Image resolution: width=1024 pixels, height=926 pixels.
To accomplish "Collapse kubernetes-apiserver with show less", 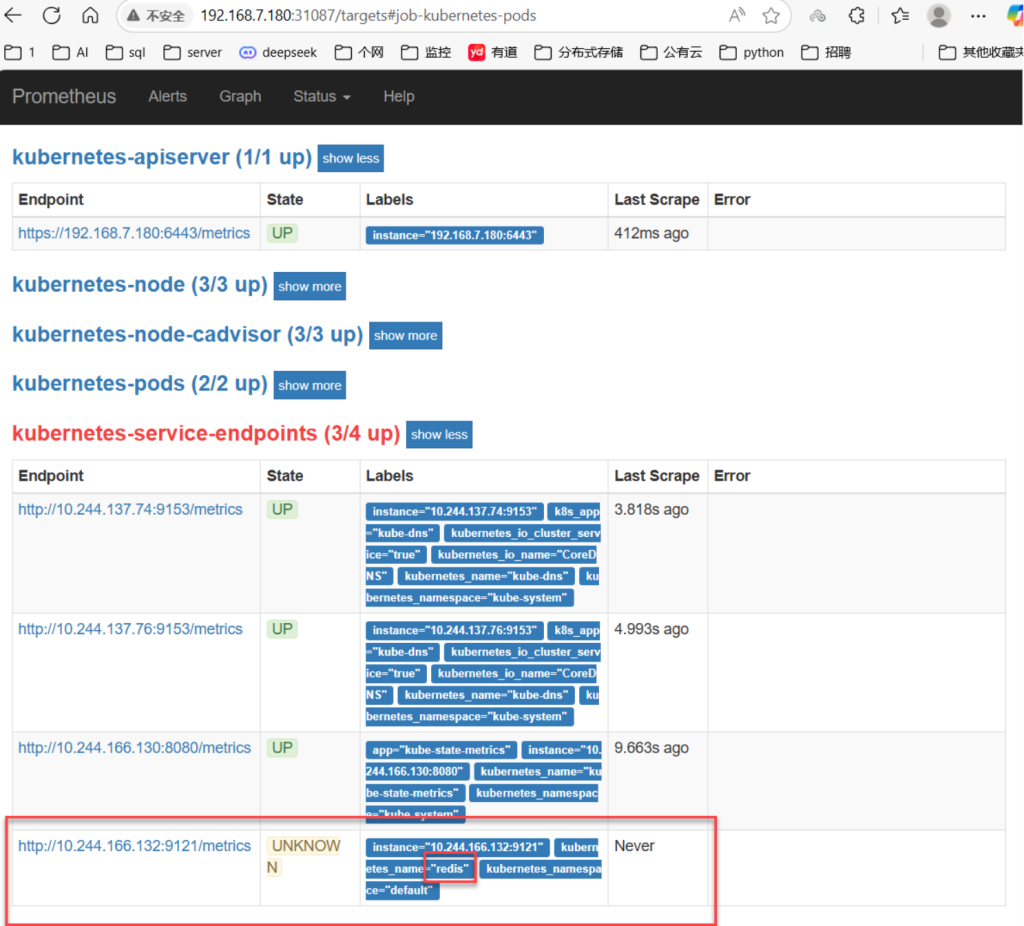I will [x=350, y=158].
